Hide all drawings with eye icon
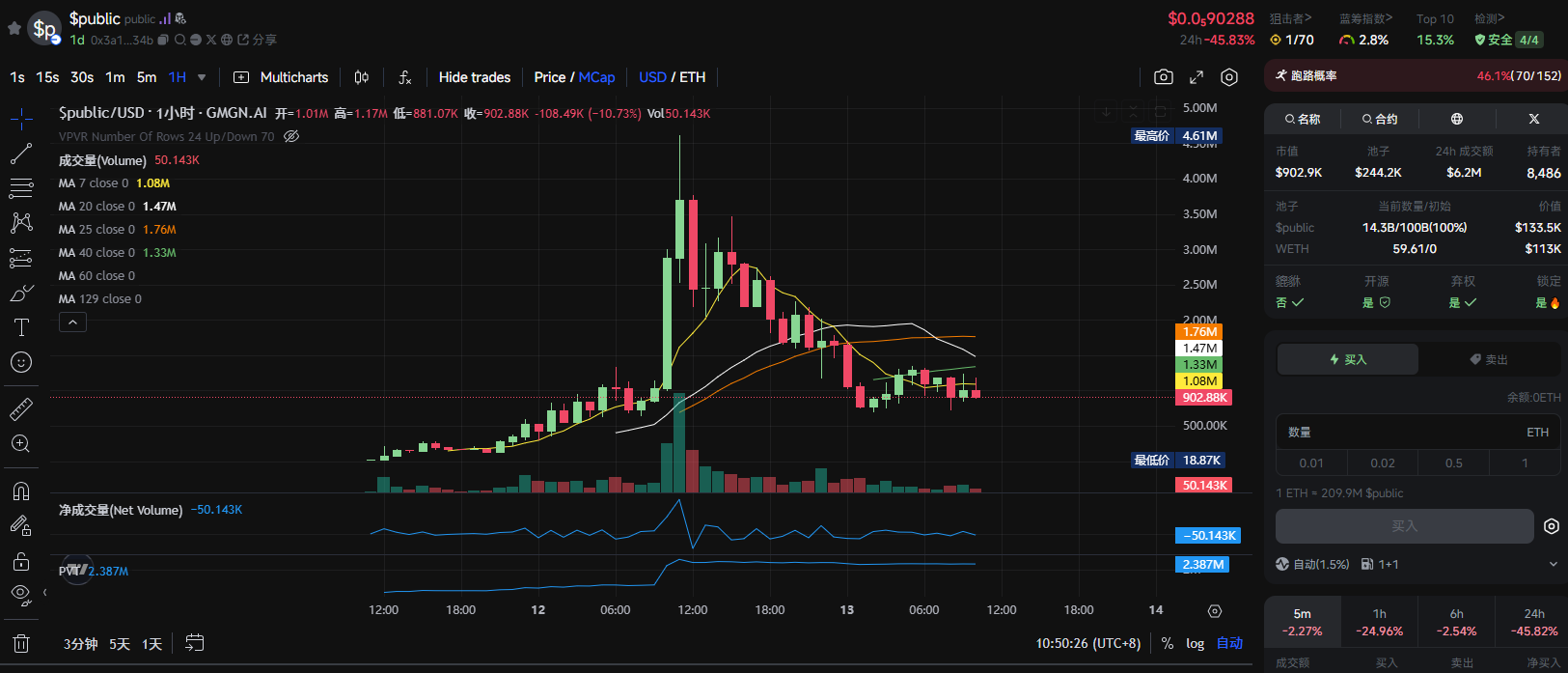This screenshot has height=673, width=1568. point(21,594)
